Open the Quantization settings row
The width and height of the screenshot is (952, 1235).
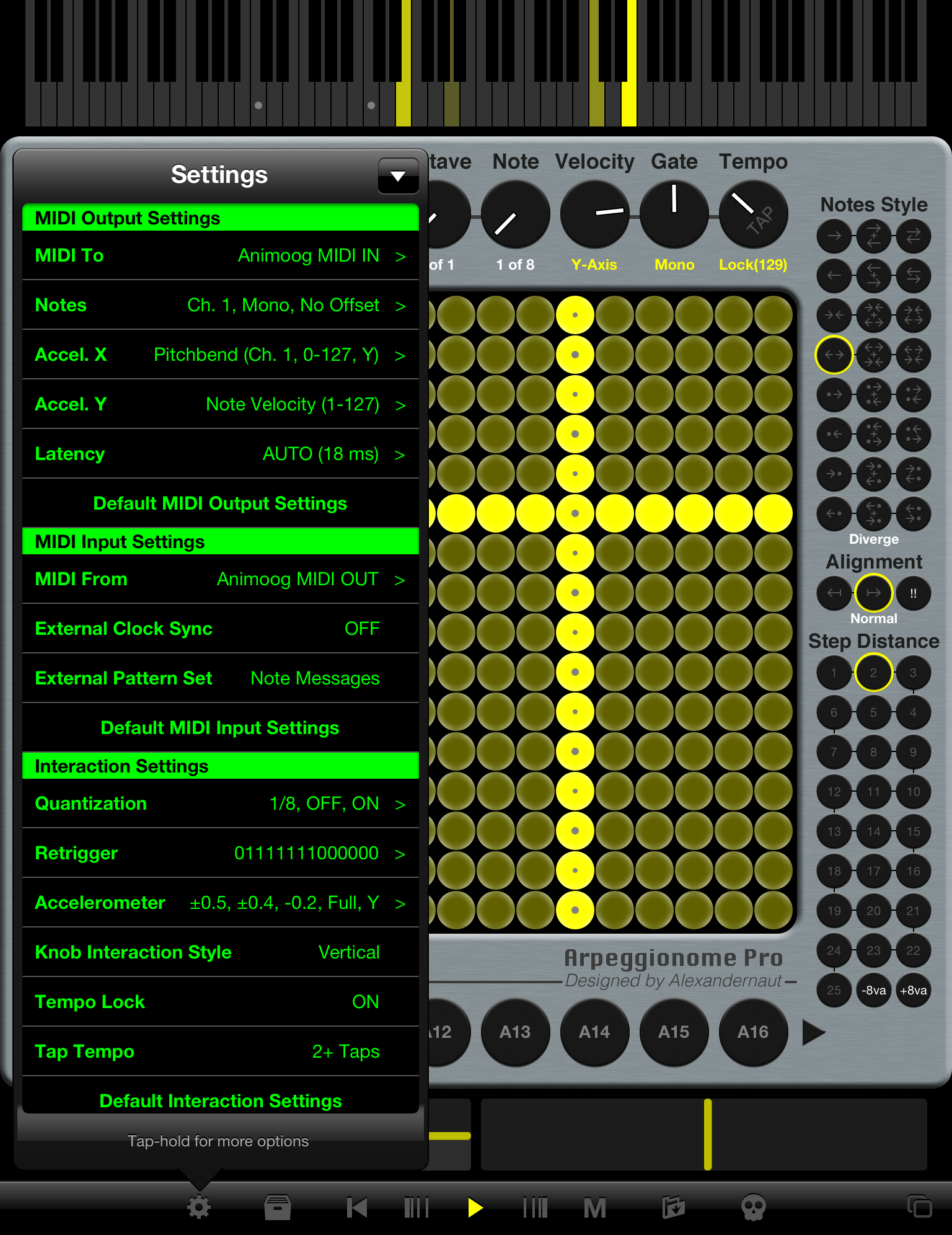point(220,803)
